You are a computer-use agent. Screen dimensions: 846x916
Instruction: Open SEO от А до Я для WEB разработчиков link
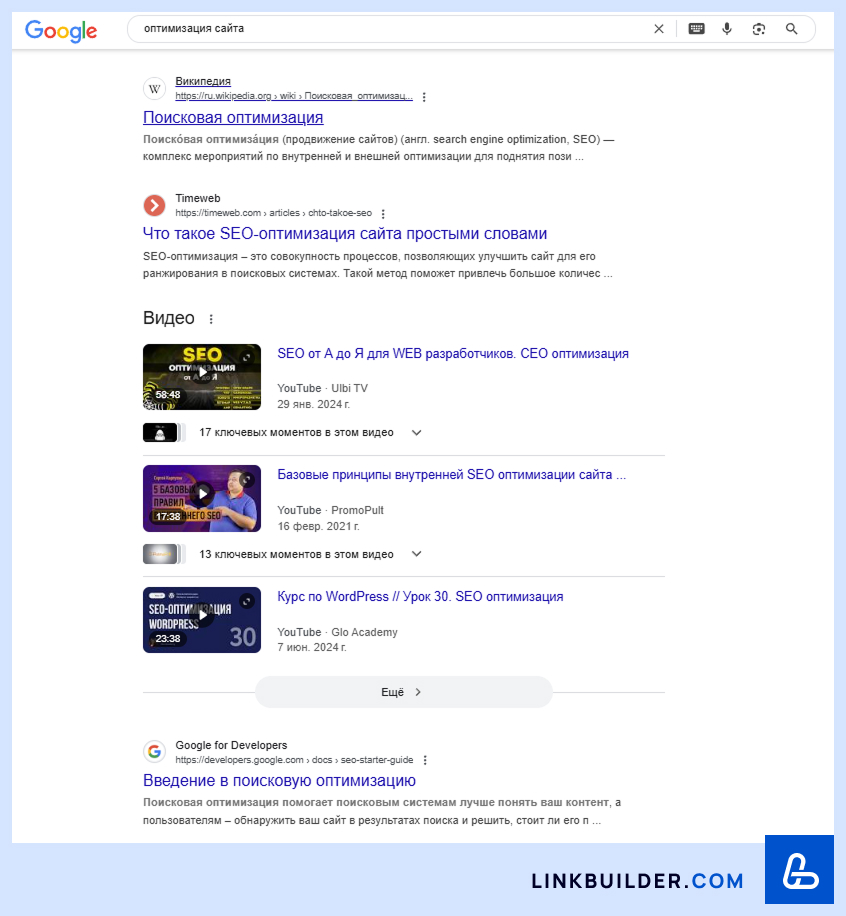point(453,353)
